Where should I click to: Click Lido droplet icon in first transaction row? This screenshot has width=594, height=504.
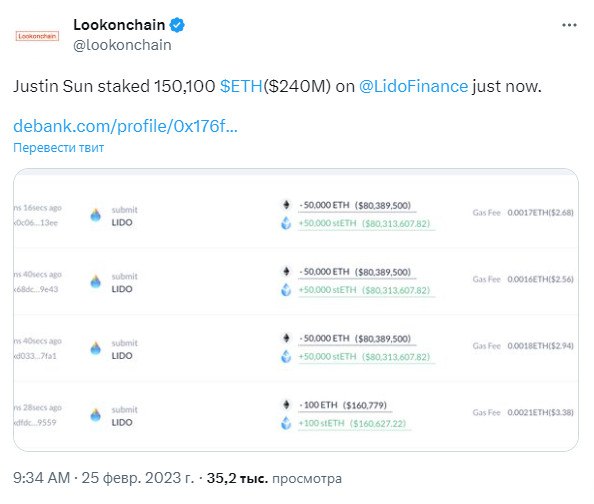(95, 215)
